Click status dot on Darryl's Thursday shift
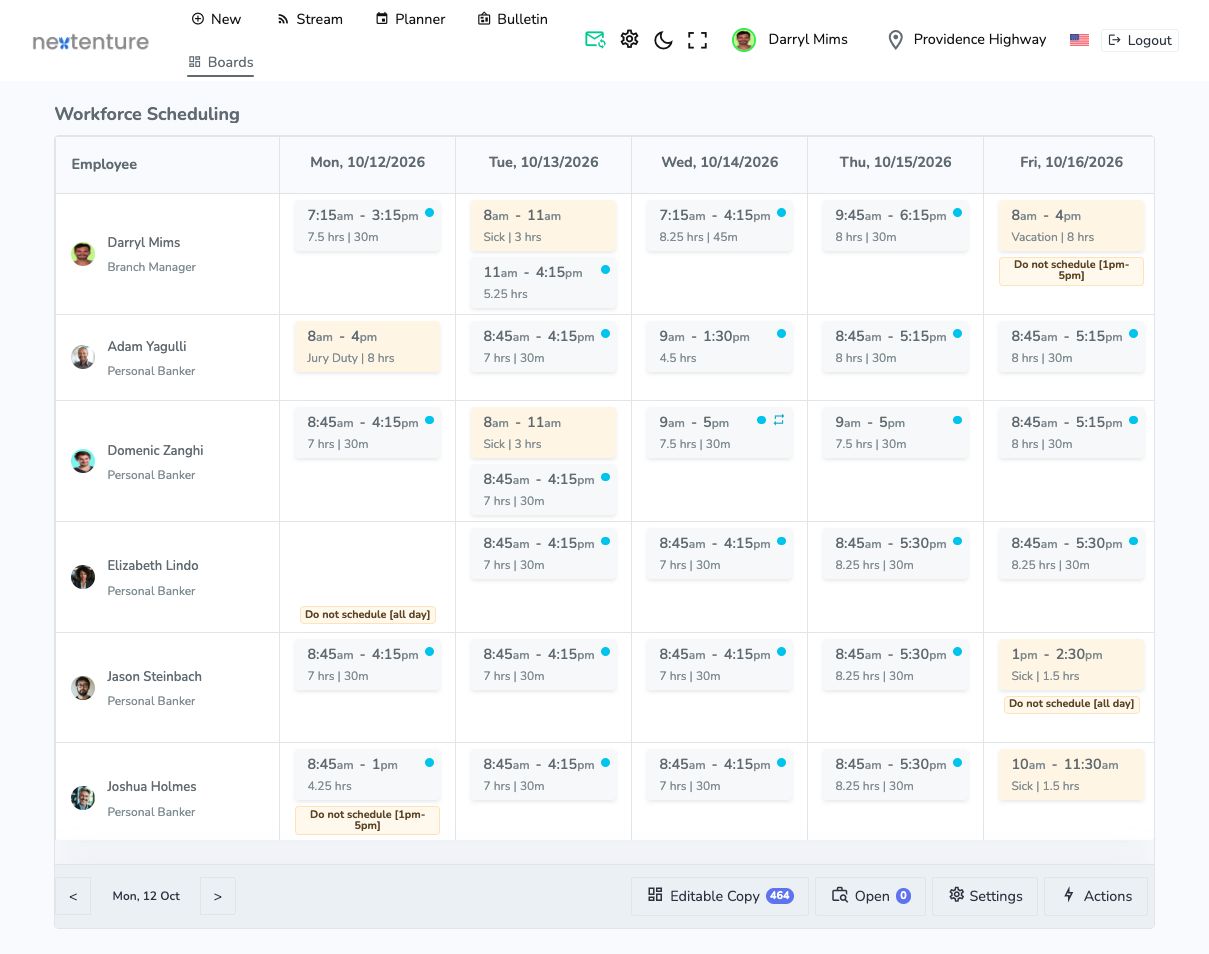This screenshot has width=1209, height=954. (x=957, y=212)
